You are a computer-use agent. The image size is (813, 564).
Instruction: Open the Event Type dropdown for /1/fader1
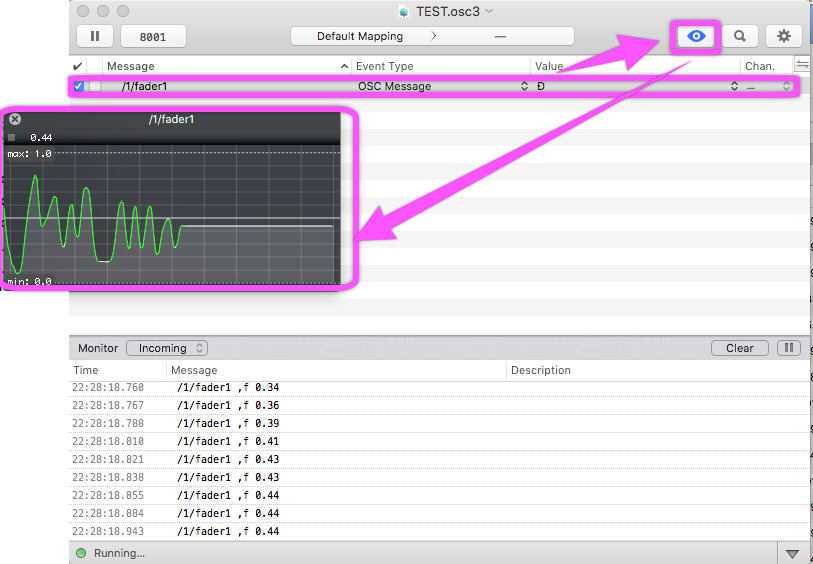point(525,87)
